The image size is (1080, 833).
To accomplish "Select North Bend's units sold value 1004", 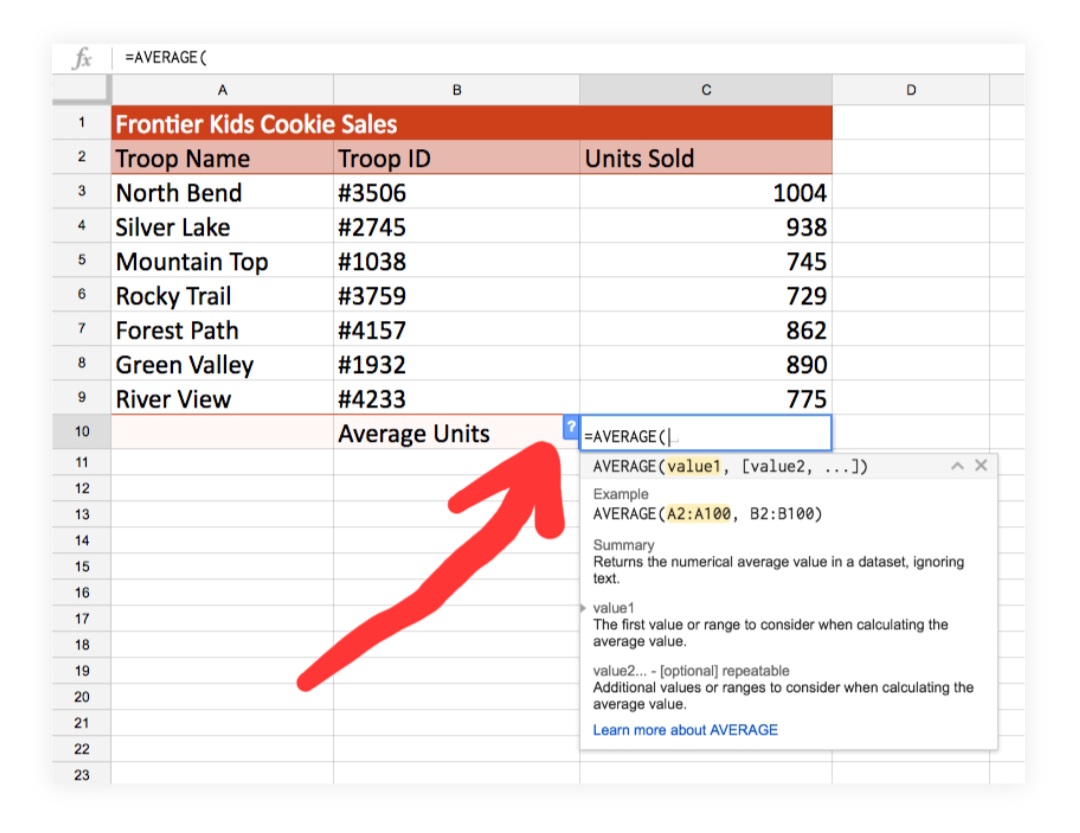I will pyautogui.click(x=705, y=192).
